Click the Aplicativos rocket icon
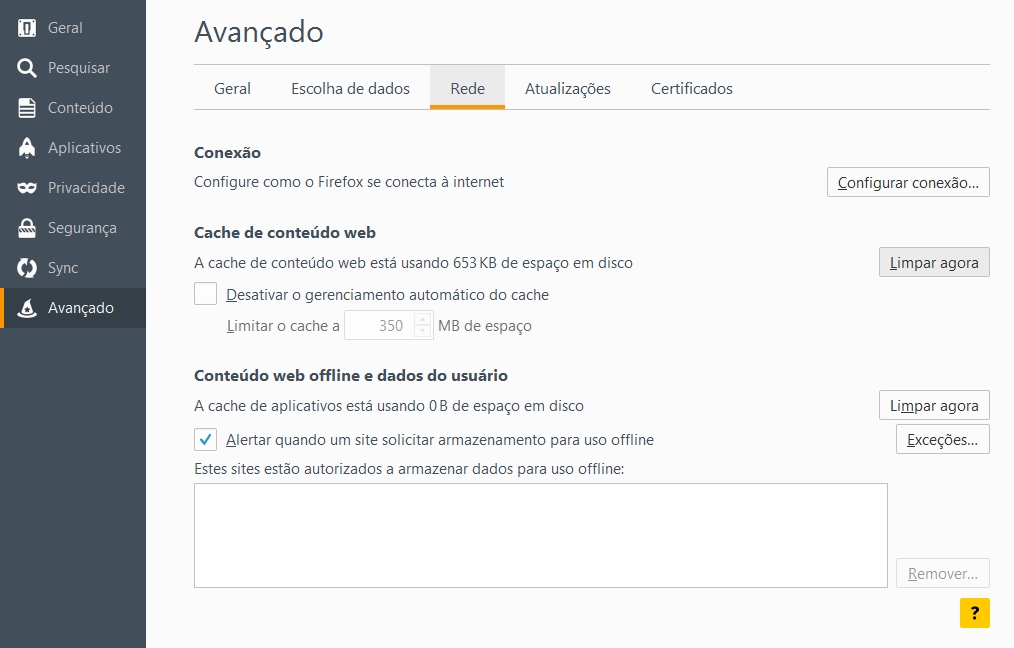 click(27, 148)
